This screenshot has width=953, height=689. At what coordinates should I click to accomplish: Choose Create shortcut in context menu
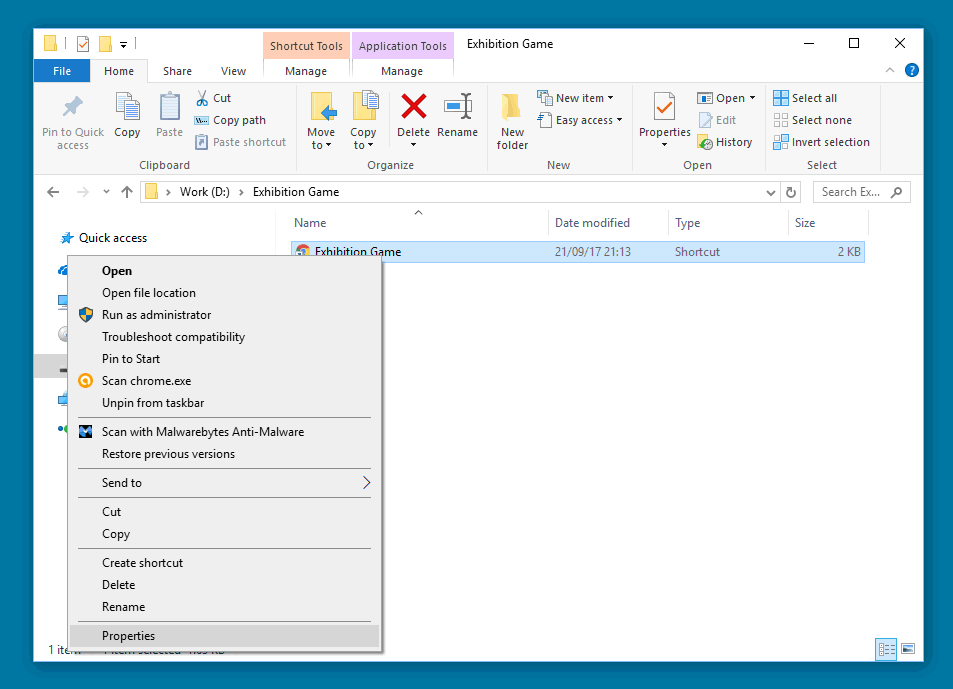click(225, 563)
